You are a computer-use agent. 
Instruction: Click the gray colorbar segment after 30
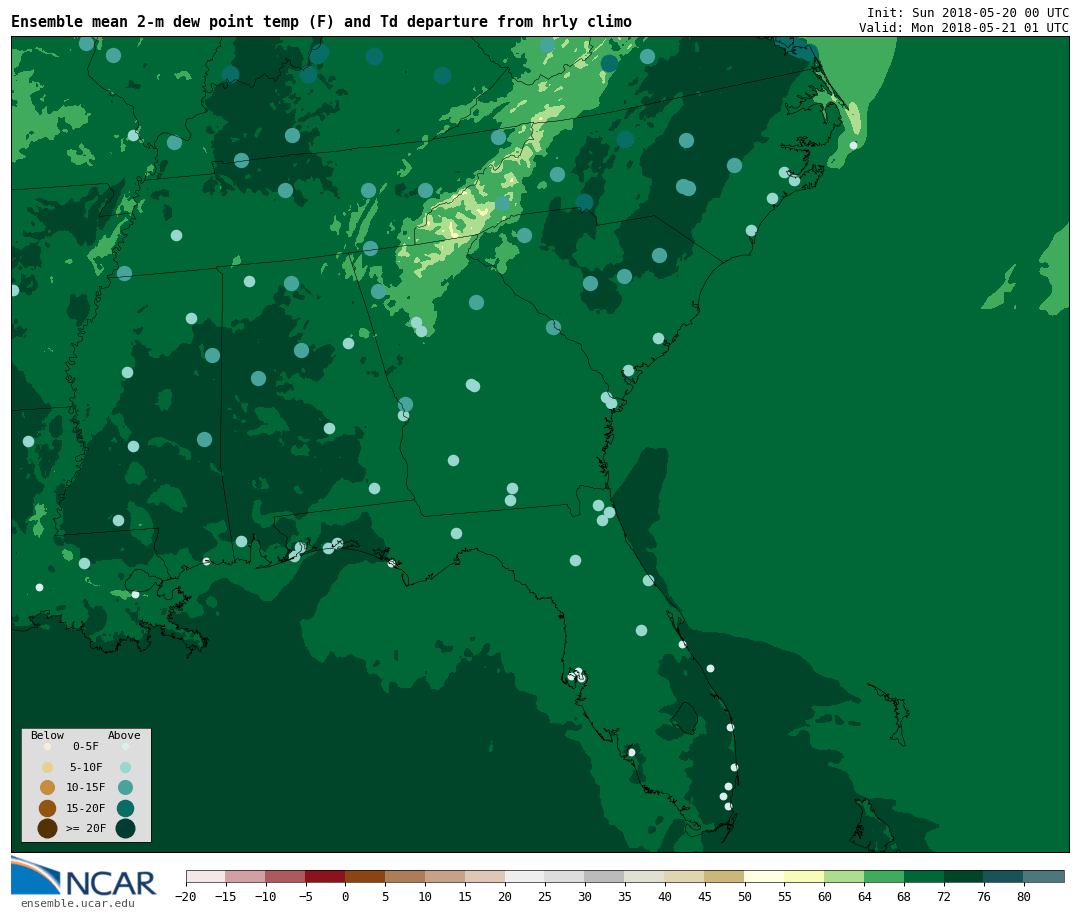tap(604, 877)
